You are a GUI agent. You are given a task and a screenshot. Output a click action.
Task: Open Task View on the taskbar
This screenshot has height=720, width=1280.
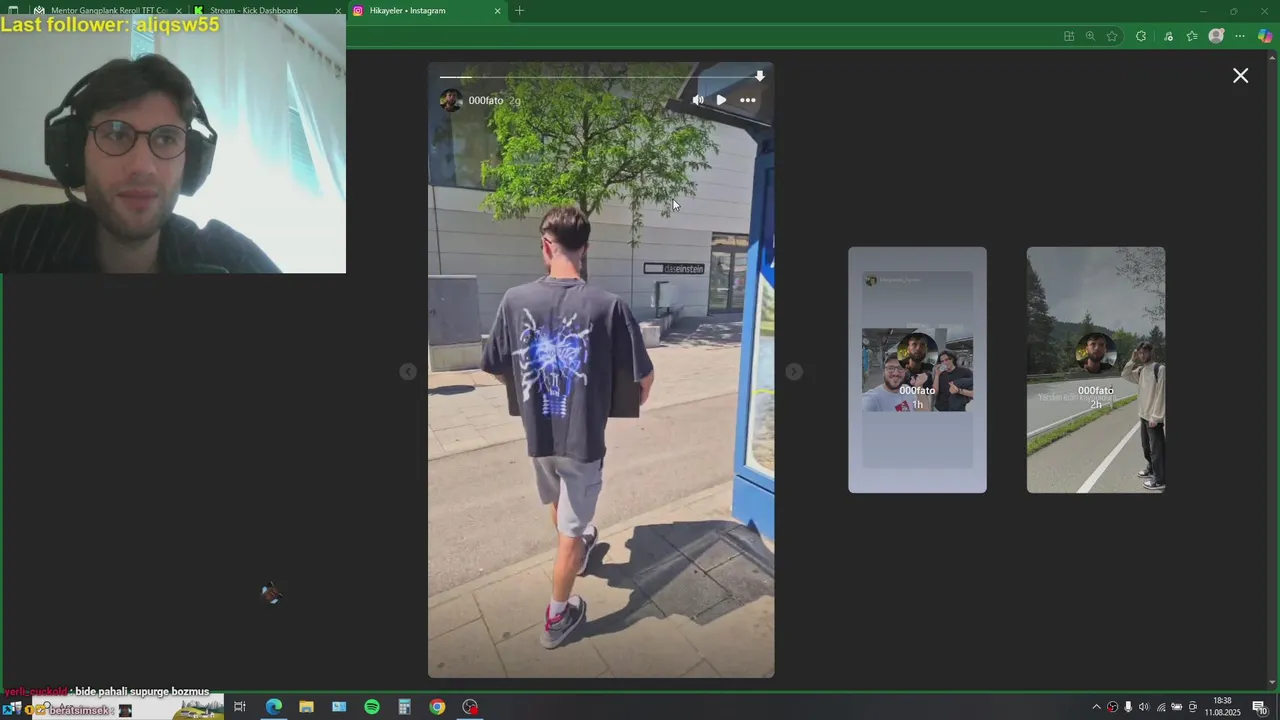[x=240, y=707]
